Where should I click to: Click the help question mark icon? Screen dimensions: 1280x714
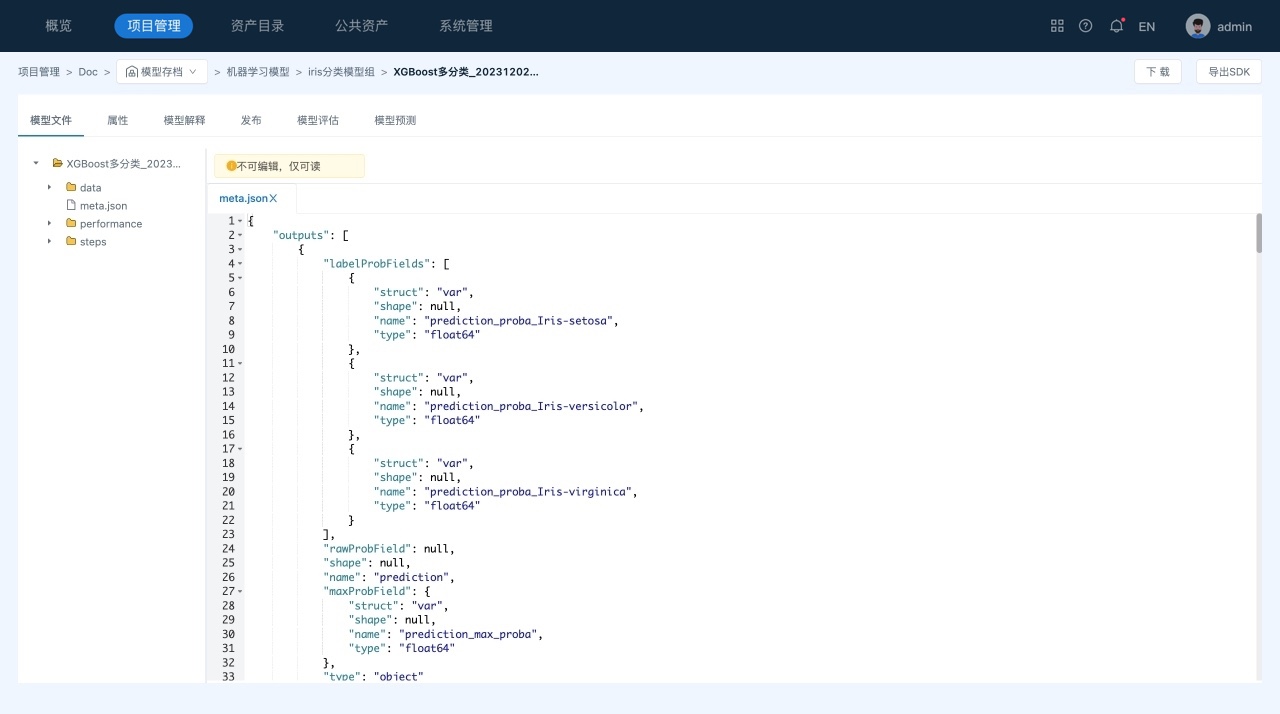(x=1085, y=26)
